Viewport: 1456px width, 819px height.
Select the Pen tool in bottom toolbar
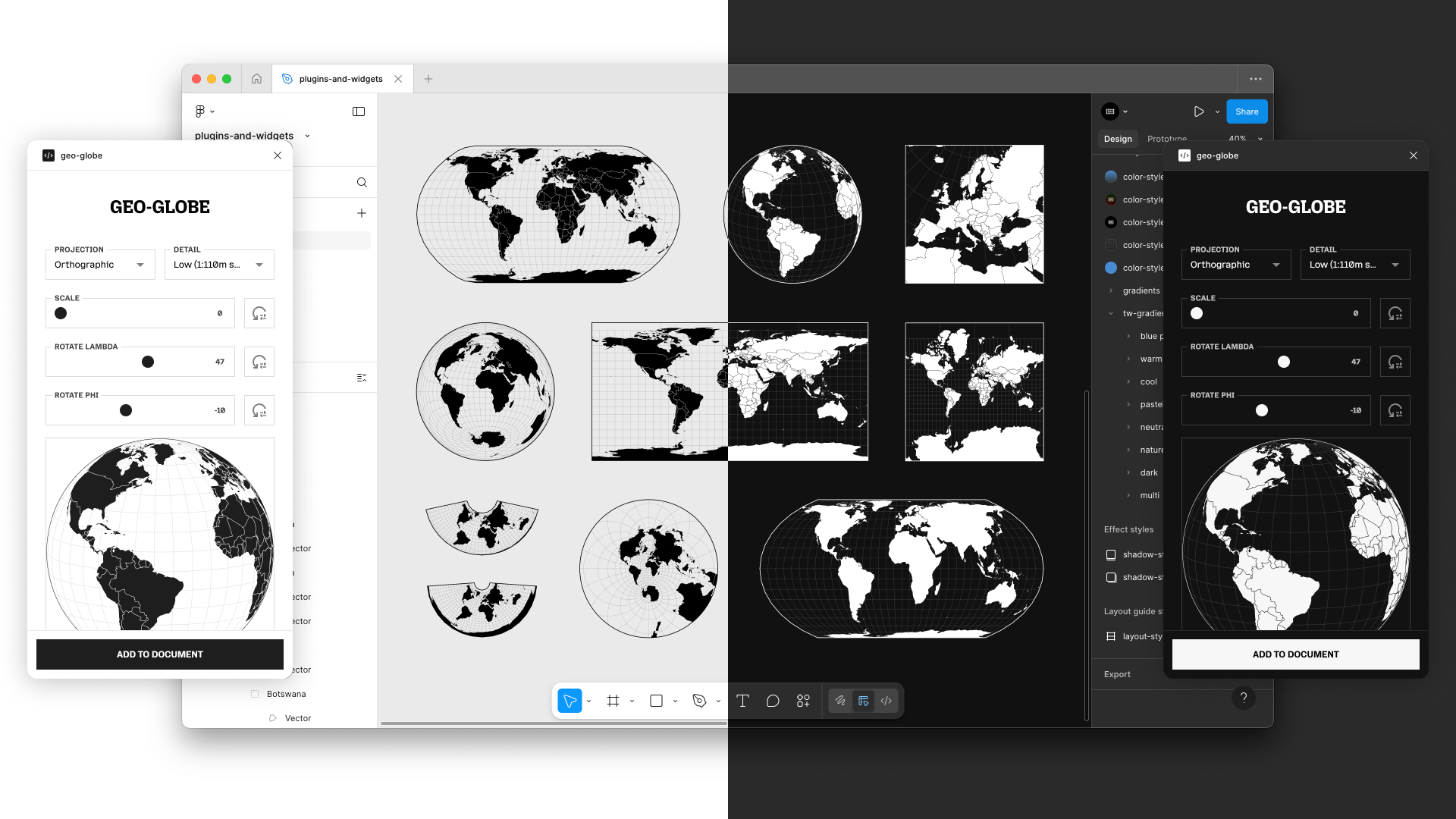pos(699,701)
